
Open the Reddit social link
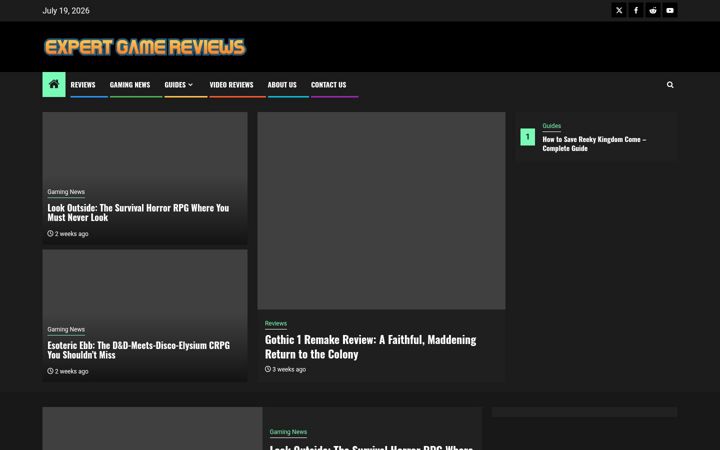pos(653,10)
